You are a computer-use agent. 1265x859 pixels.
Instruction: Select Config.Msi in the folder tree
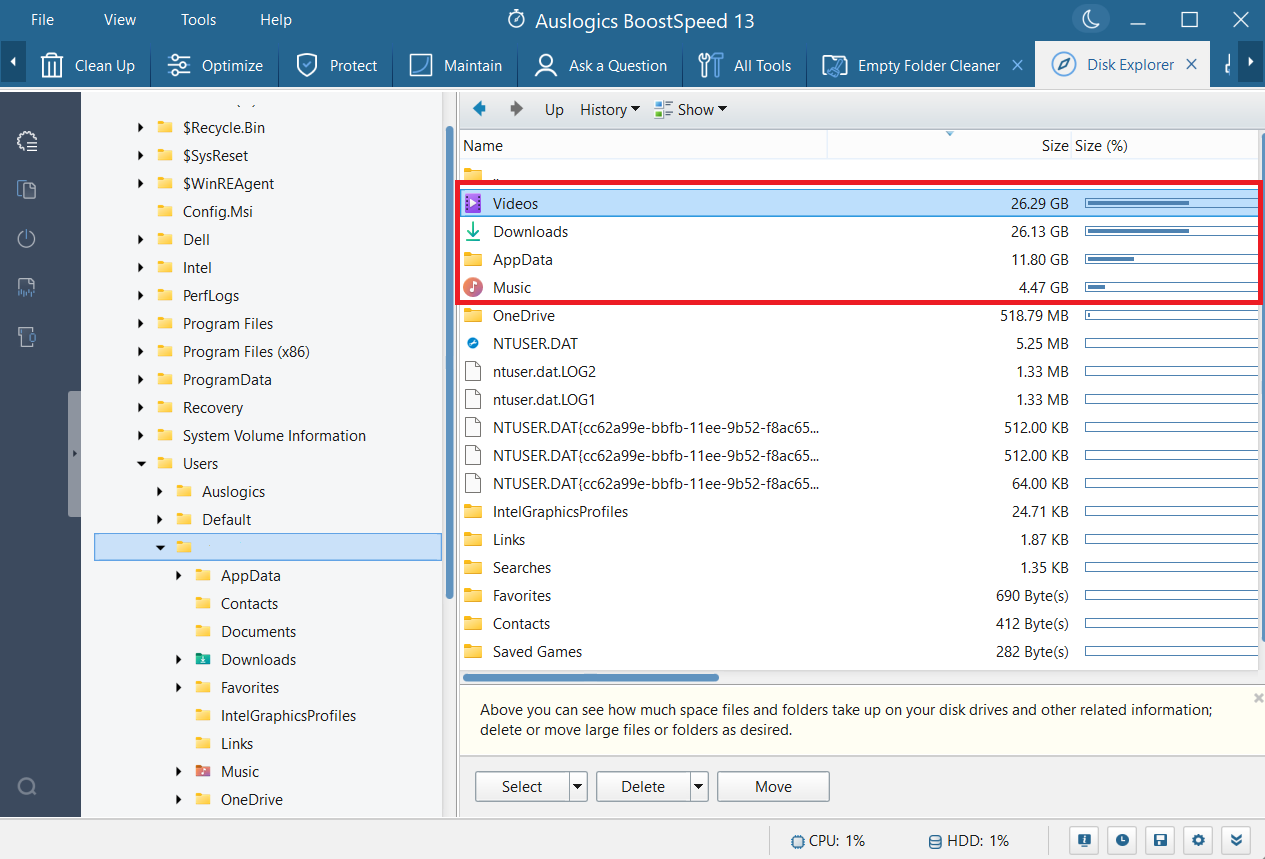click(x=218, y=212)
